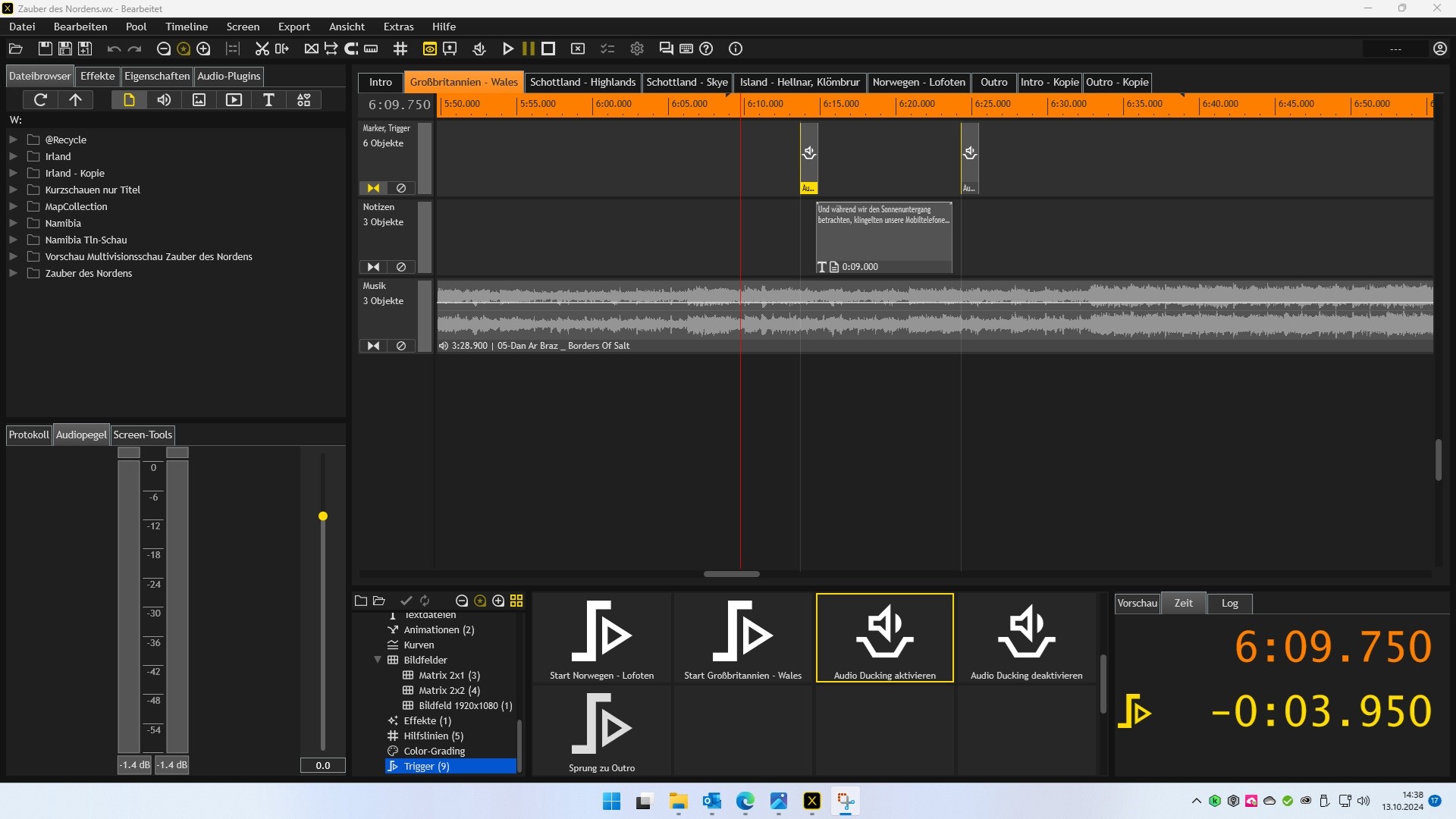This screenshot has width=1456, height=819.
Task: Click the zoom in timeline icon
Action: (x=203, y=49)
